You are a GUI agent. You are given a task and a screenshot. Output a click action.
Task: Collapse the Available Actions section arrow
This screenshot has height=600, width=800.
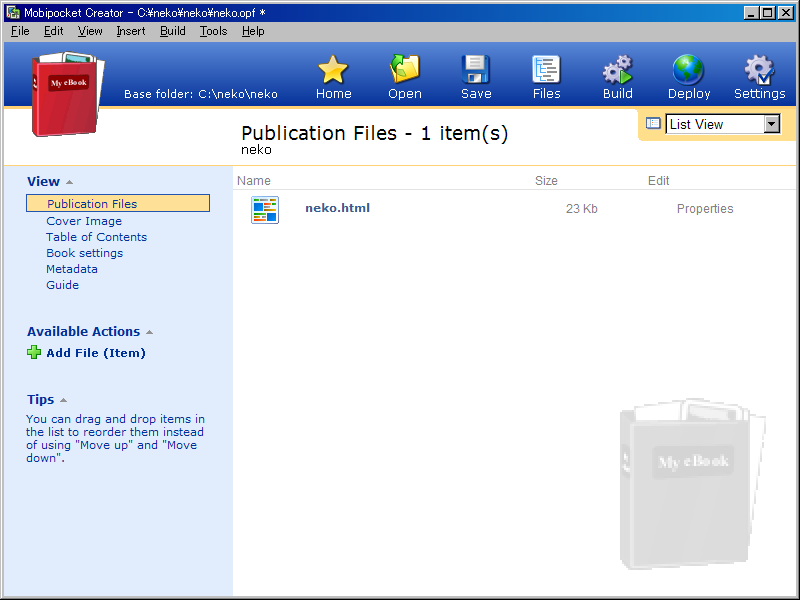tap(149, 332)
